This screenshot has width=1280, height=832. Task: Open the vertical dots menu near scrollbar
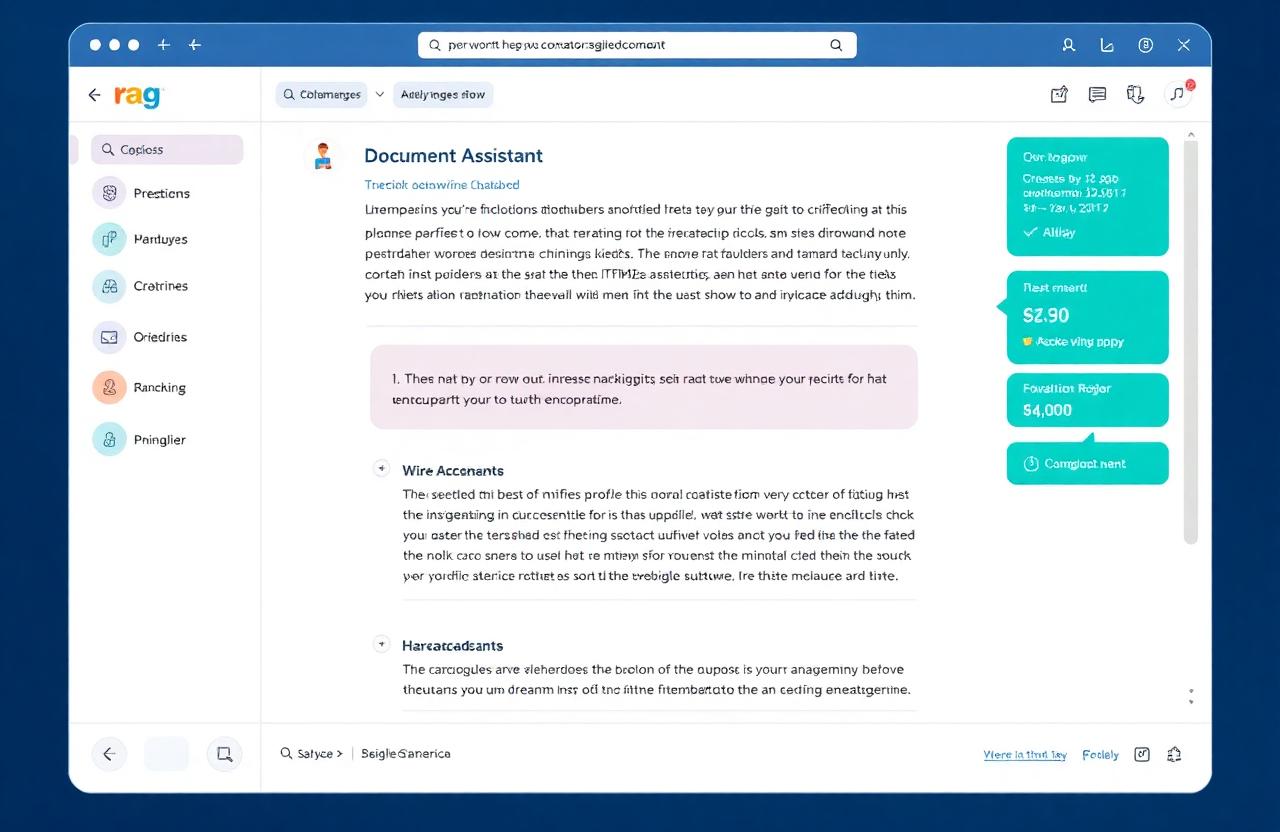pyautogui.click(x=1190, y=696)
